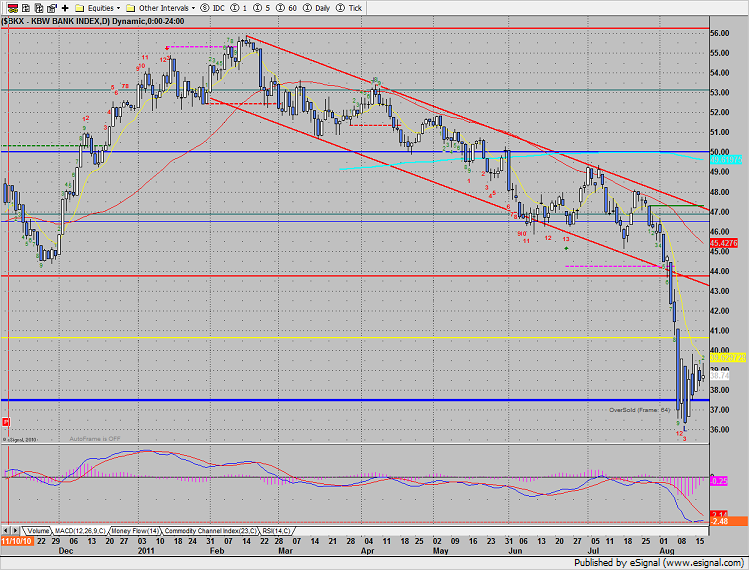Select the 5 minute interval button
Image resolution: width=749 pixels, height=570 pixels.
point(261,8)
